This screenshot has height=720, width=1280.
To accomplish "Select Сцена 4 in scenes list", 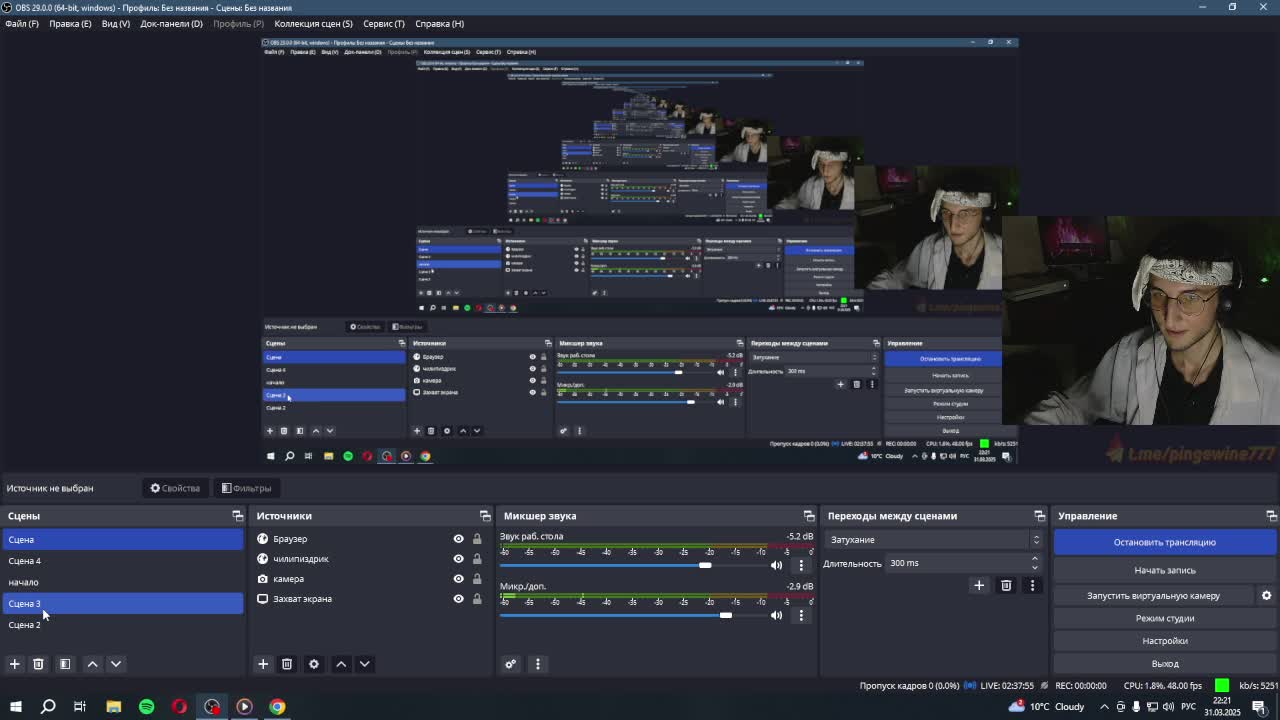I will (x=122, y=561).
